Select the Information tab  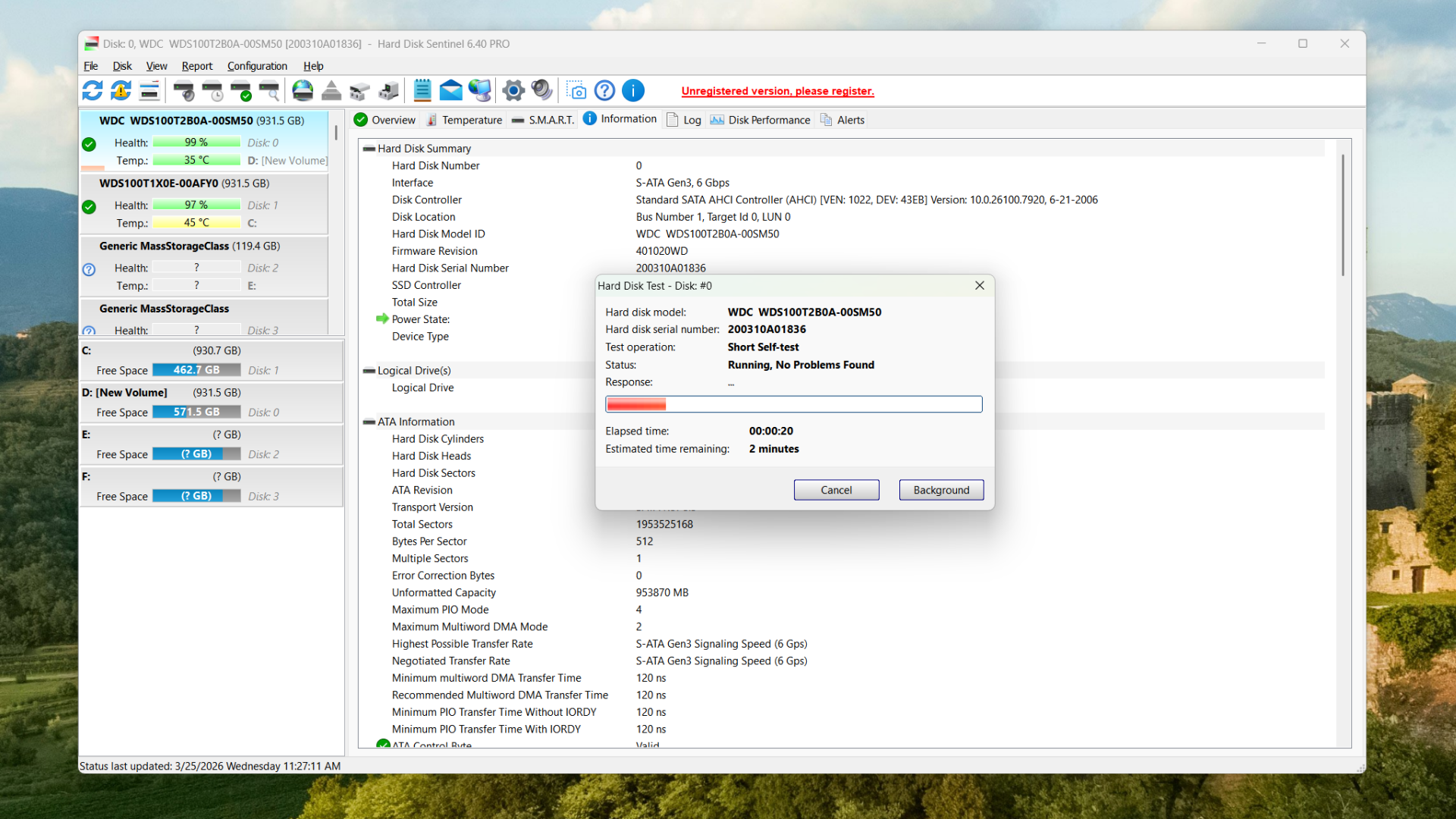620,119
